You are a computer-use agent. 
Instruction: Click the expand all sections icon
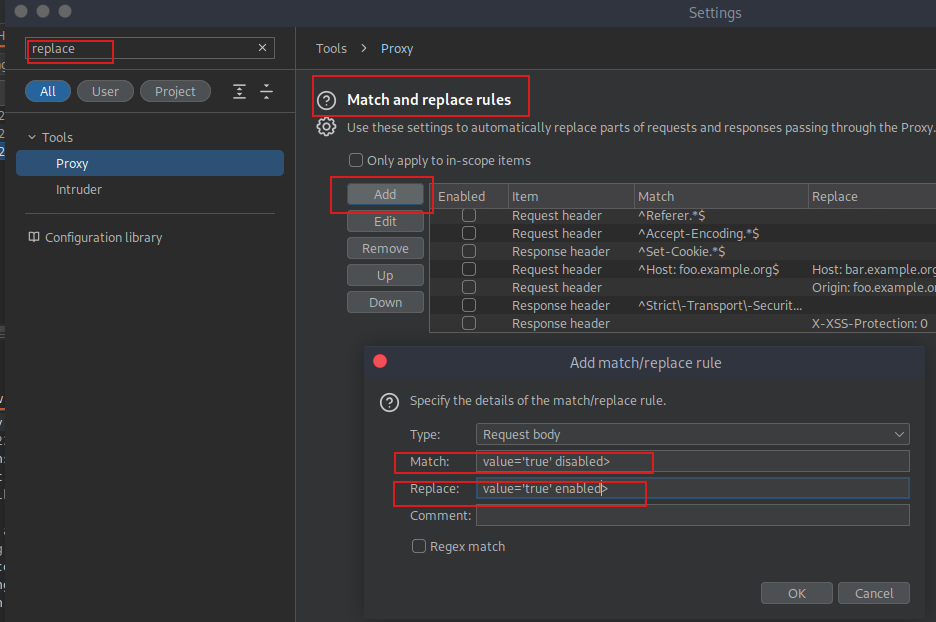[x=239, y=91]
